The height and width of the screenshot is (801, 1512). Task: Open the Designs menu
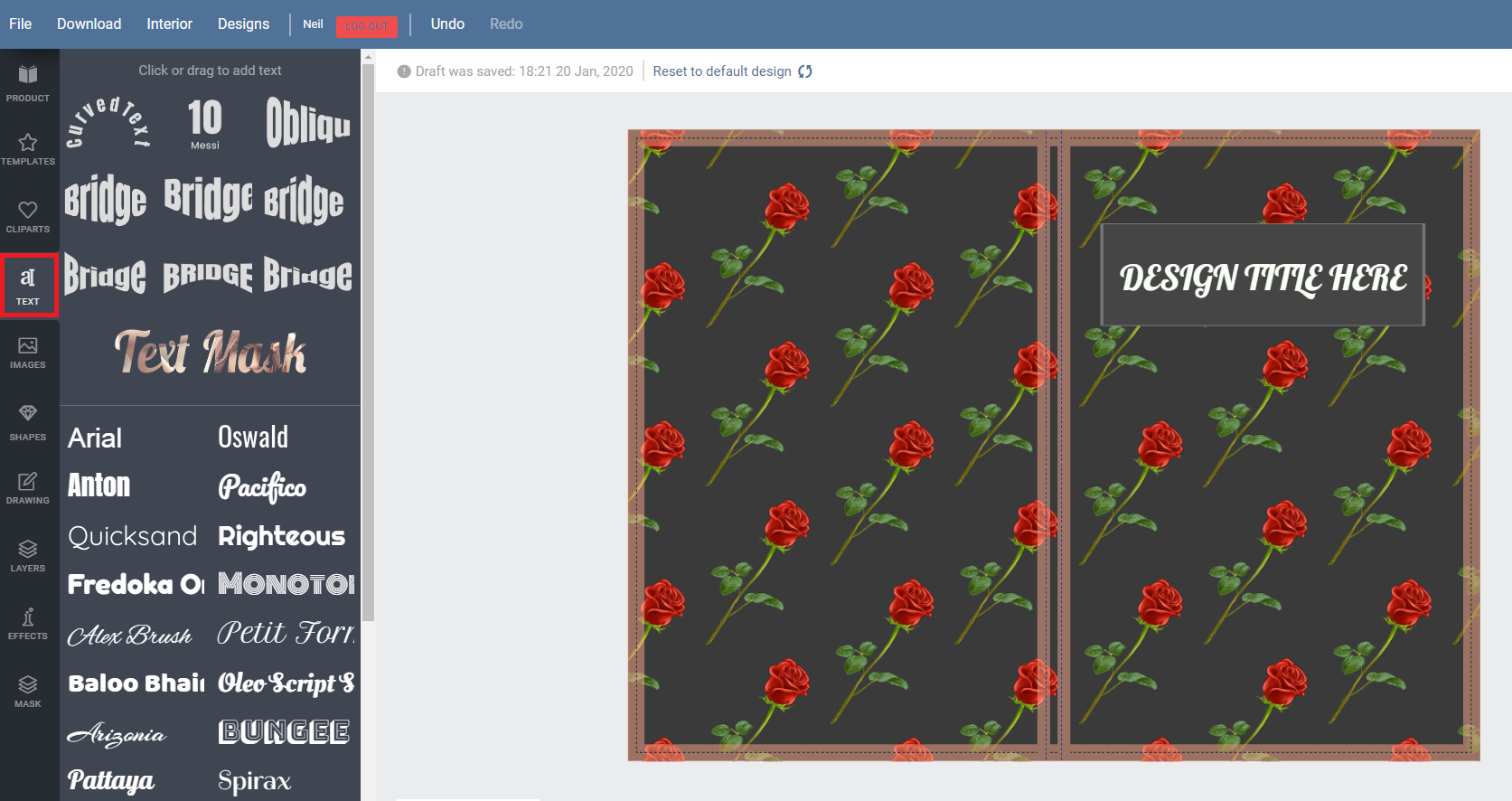(x=243, y=24)
